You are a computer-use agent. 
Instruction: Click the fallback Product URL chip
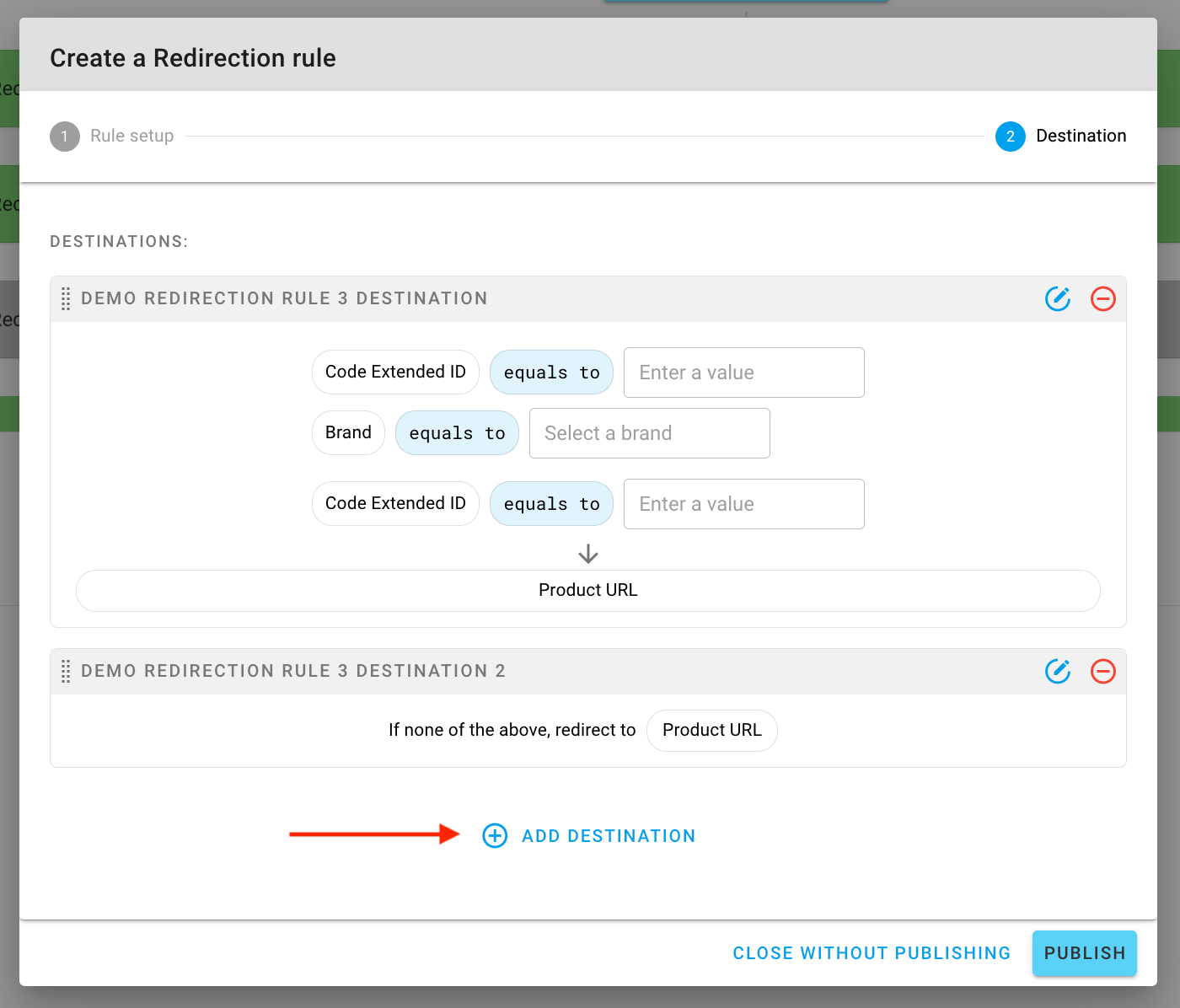click(x=711, y=730)
